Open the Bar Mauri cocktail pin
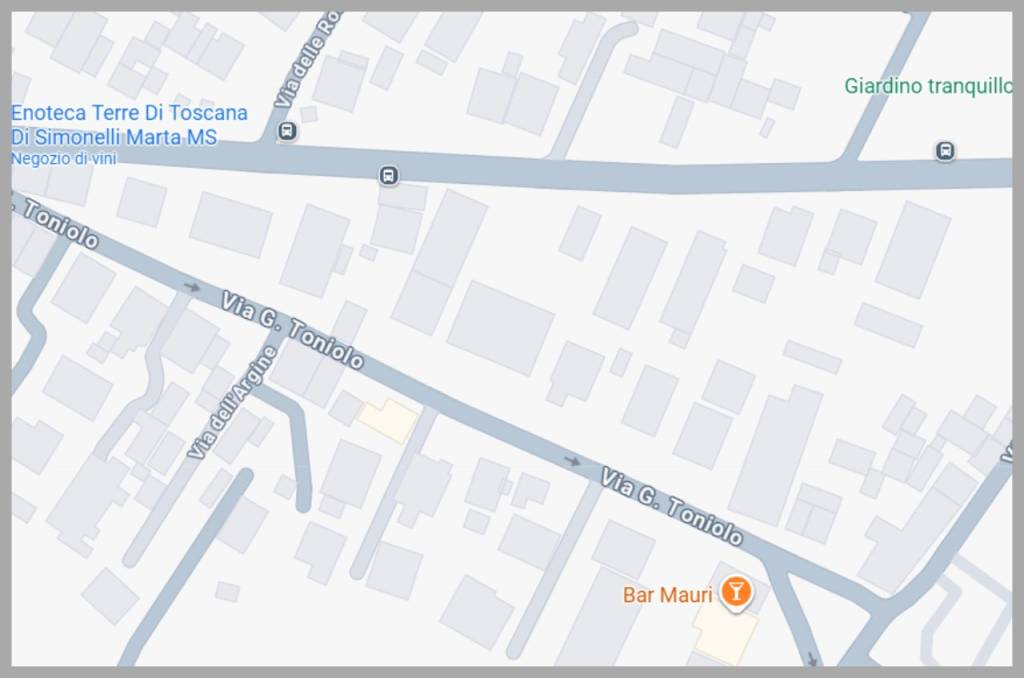The width and height of the screenshot is (1024, 678). click(x=736, y=594)
